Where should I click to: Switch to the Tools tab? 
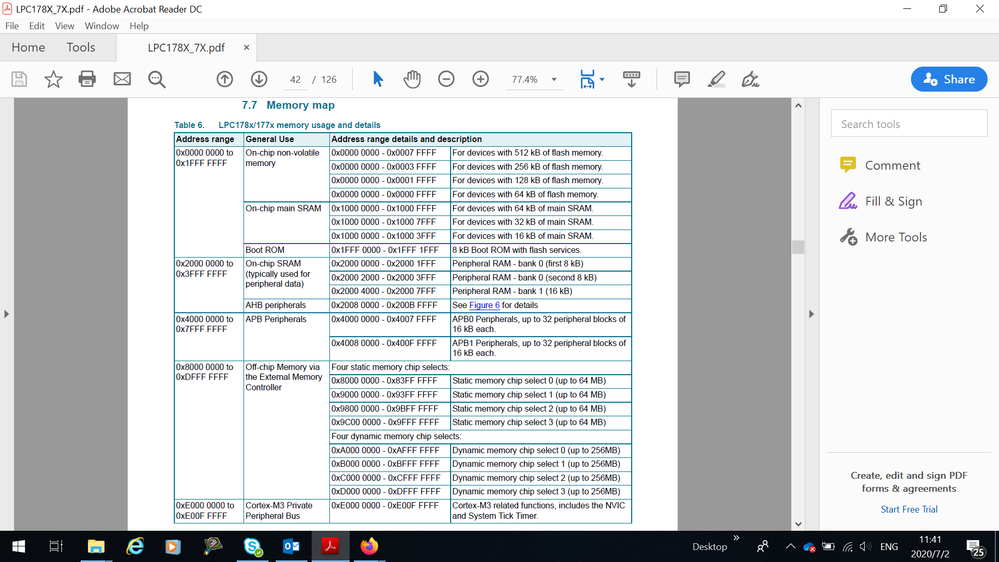81,47
